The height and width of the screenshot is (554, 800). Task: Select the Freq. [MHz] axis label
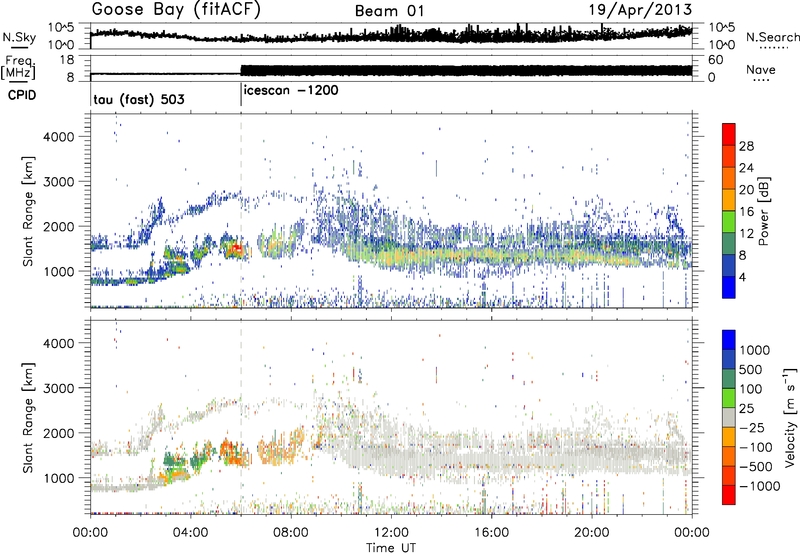point(18,68)
